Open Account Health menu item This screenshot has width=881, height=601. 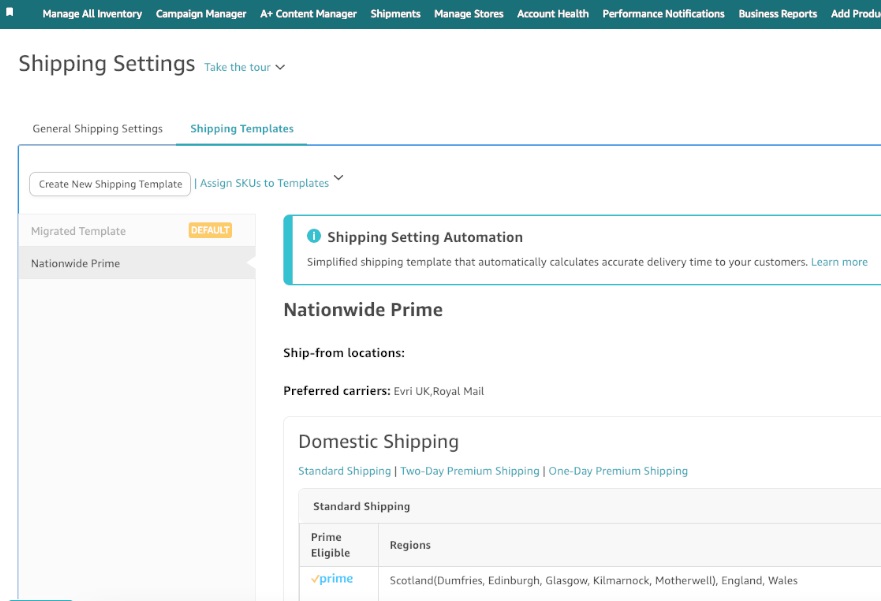pos(553,13)
